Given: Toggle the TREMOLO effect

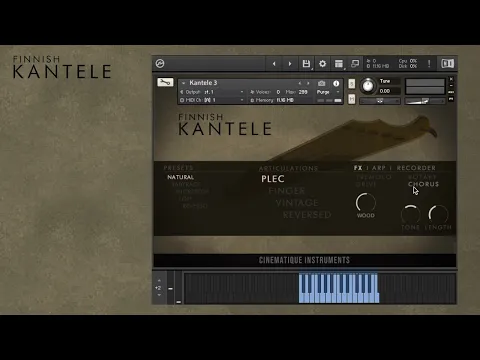Looking at the screenshot, I should coord(374,177).
